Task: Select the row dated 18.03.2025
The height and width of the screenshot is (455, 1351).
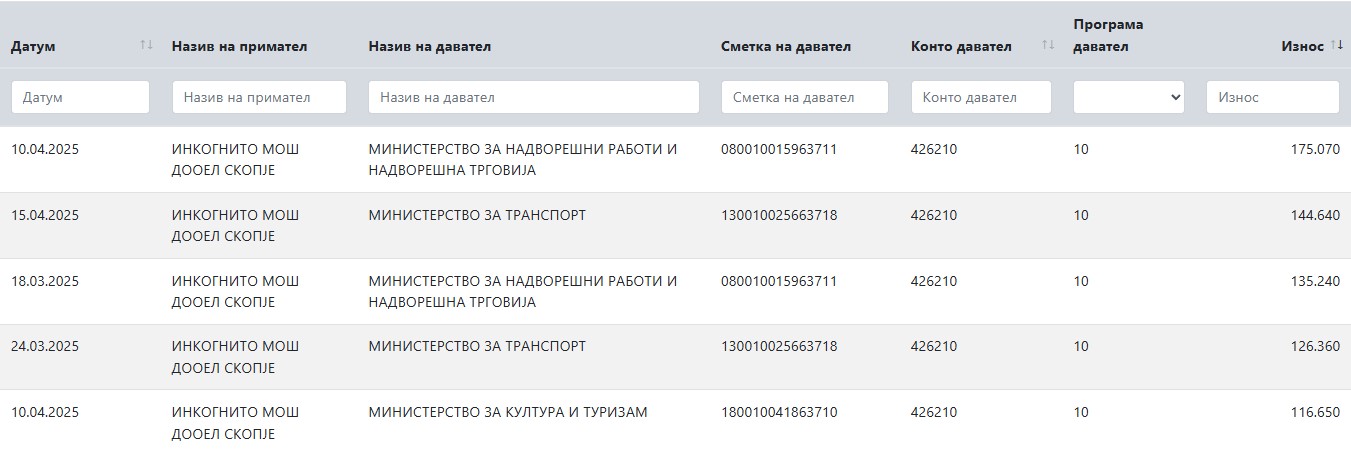Action: click(675, 292)
